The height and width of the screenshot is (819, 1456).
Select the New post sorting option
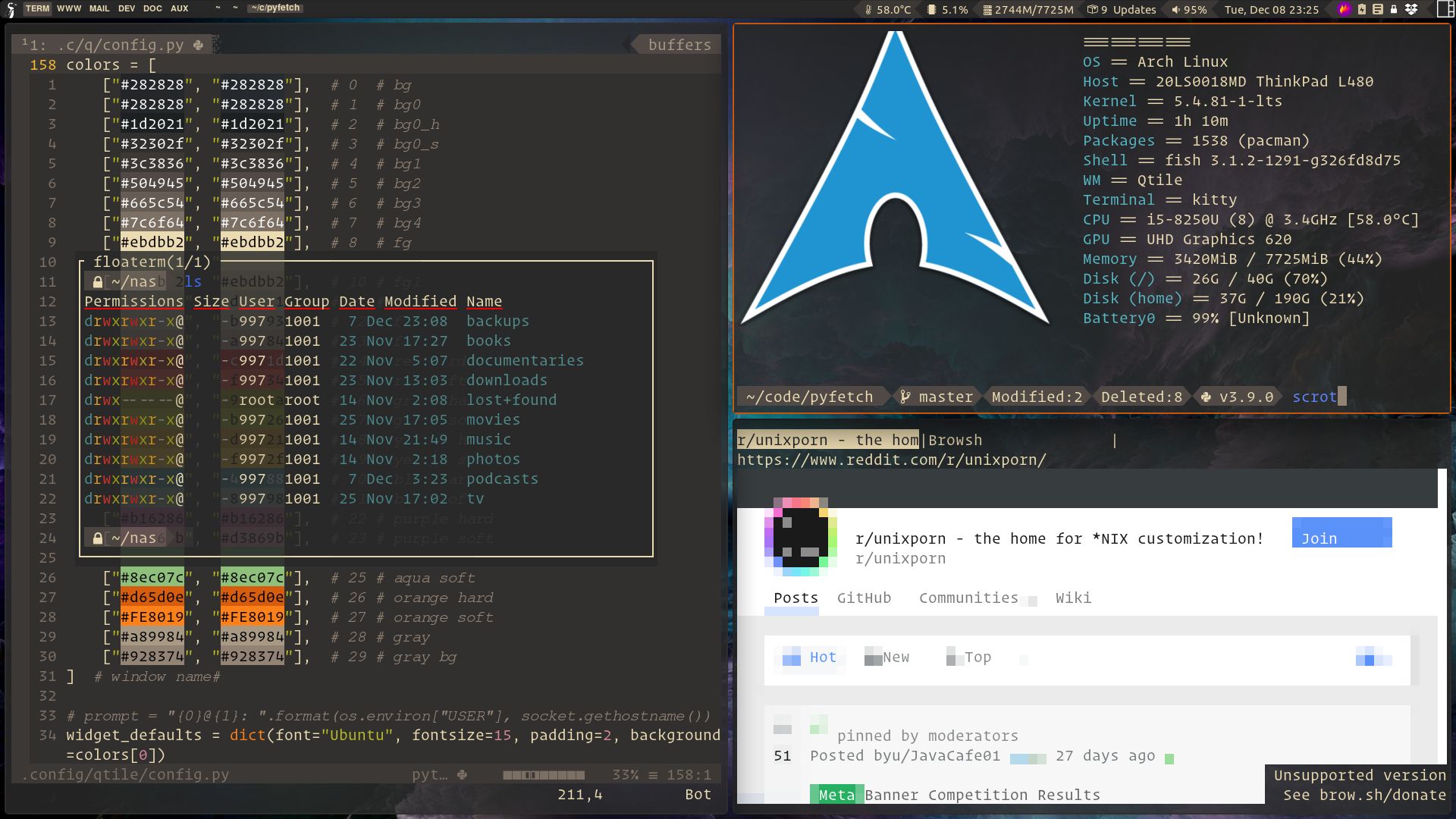pyautogui.click(x=896, y=657)
